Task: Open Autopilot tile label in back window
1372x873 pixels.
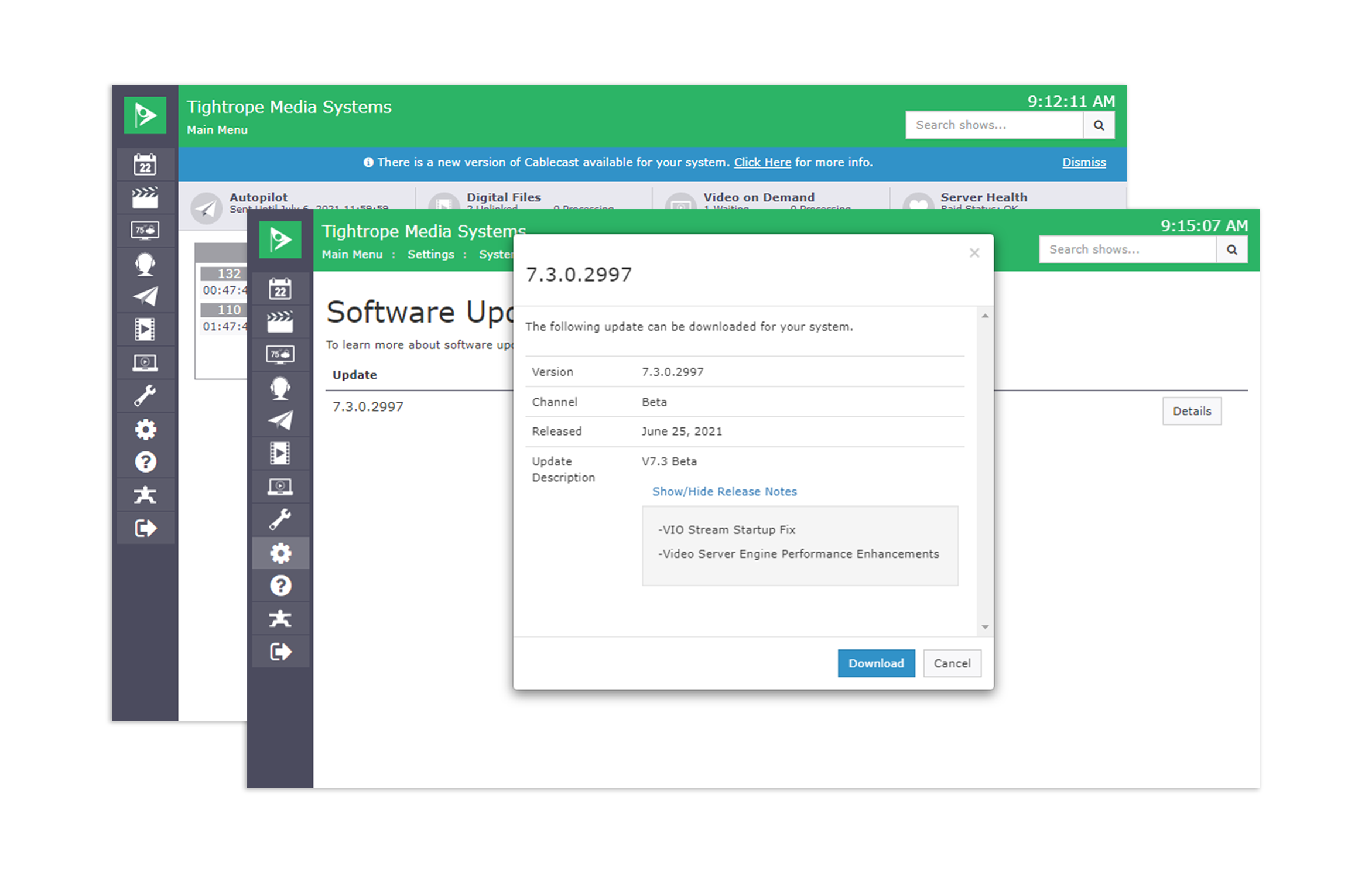Action: (258, 197)
